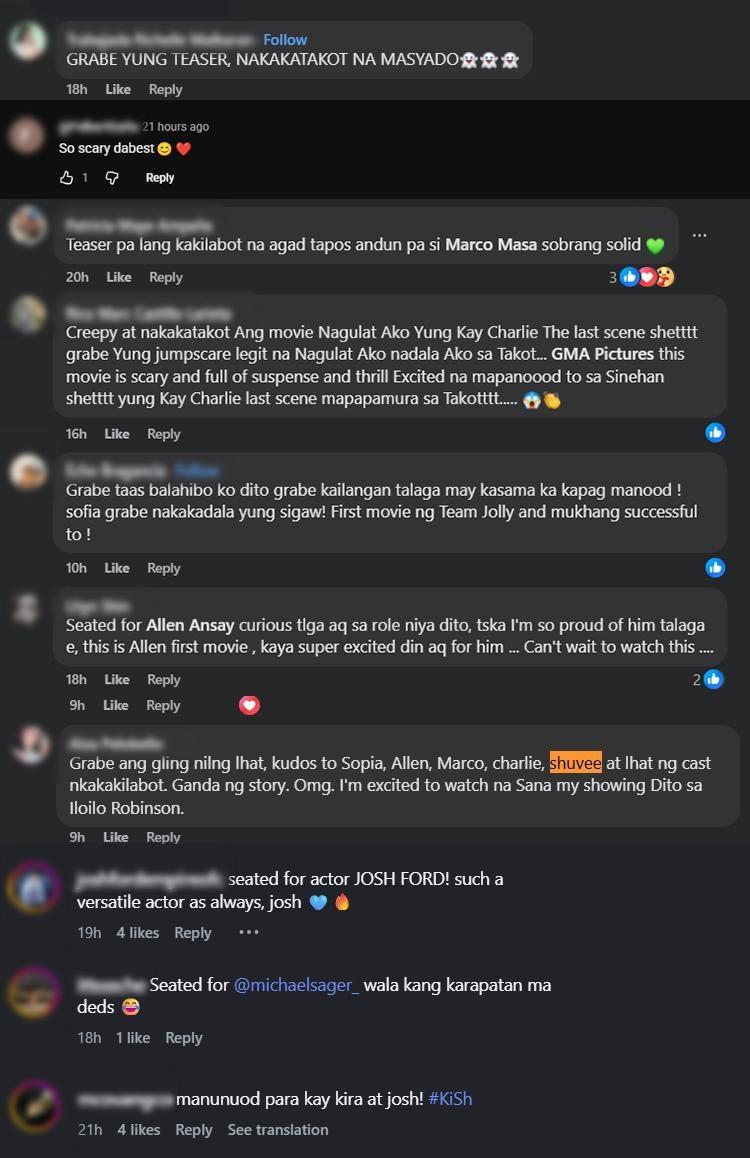This screenshot has height=1158, width=750.
Task: Reply to the Iloilo Robinson comment
Action: pyautogui.click(x=164, y=837)
